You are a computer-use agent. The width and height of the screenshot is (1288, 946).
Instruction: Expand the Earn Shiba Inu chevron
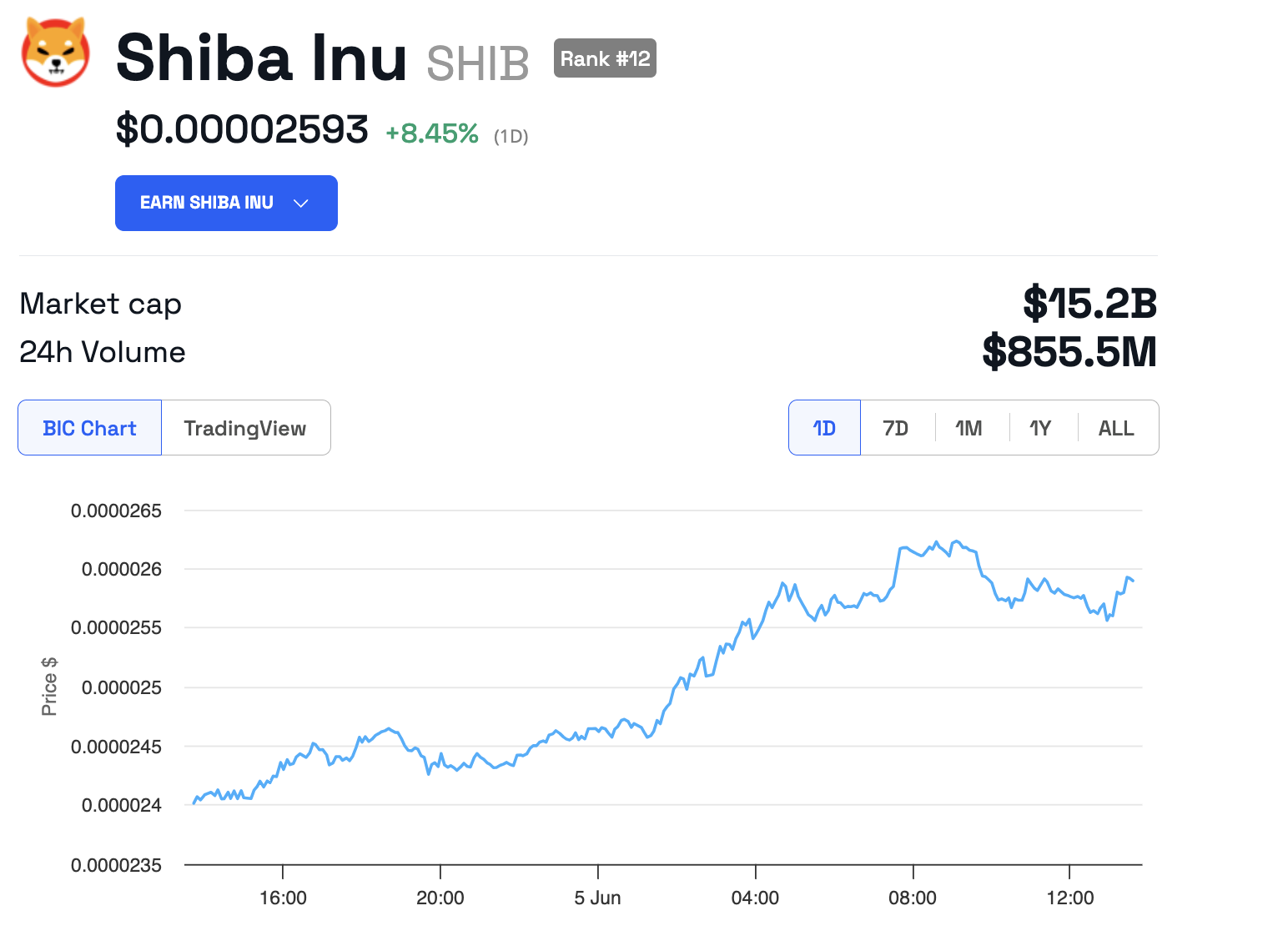pos(301,203)
